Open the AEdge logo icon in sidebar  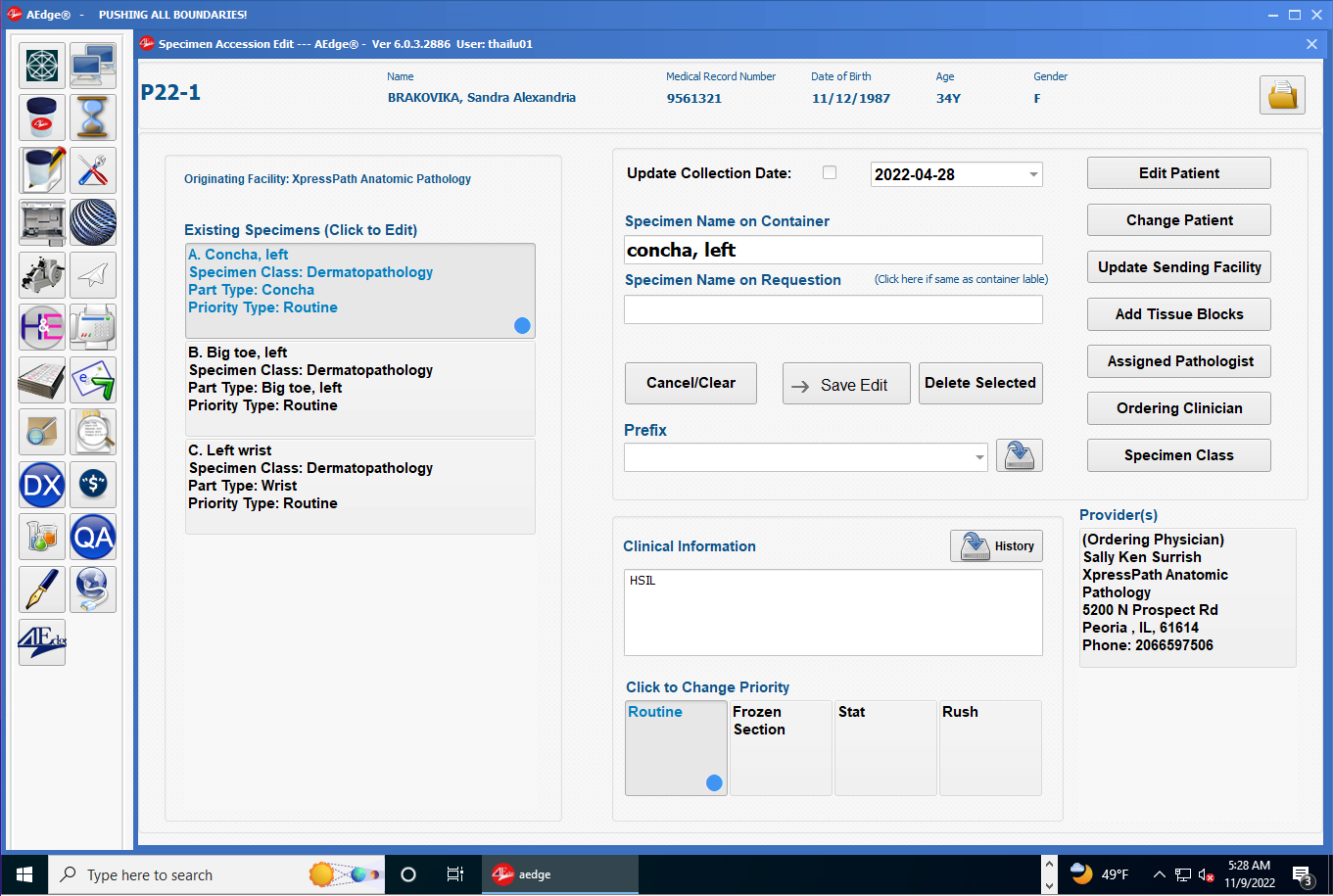tap(42, 642)
